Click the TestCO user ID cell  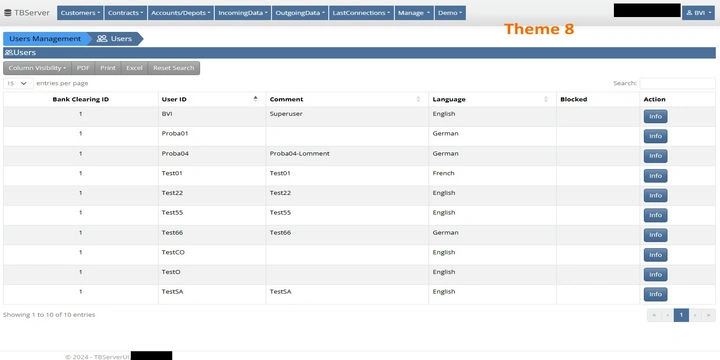tap(212, 255)
